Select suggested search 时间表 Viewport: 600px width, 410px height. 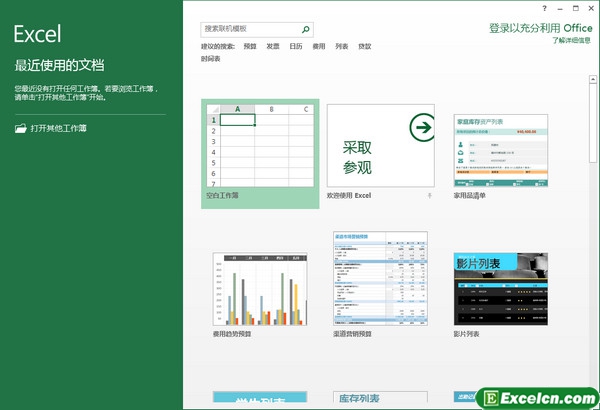click(210, 59)
